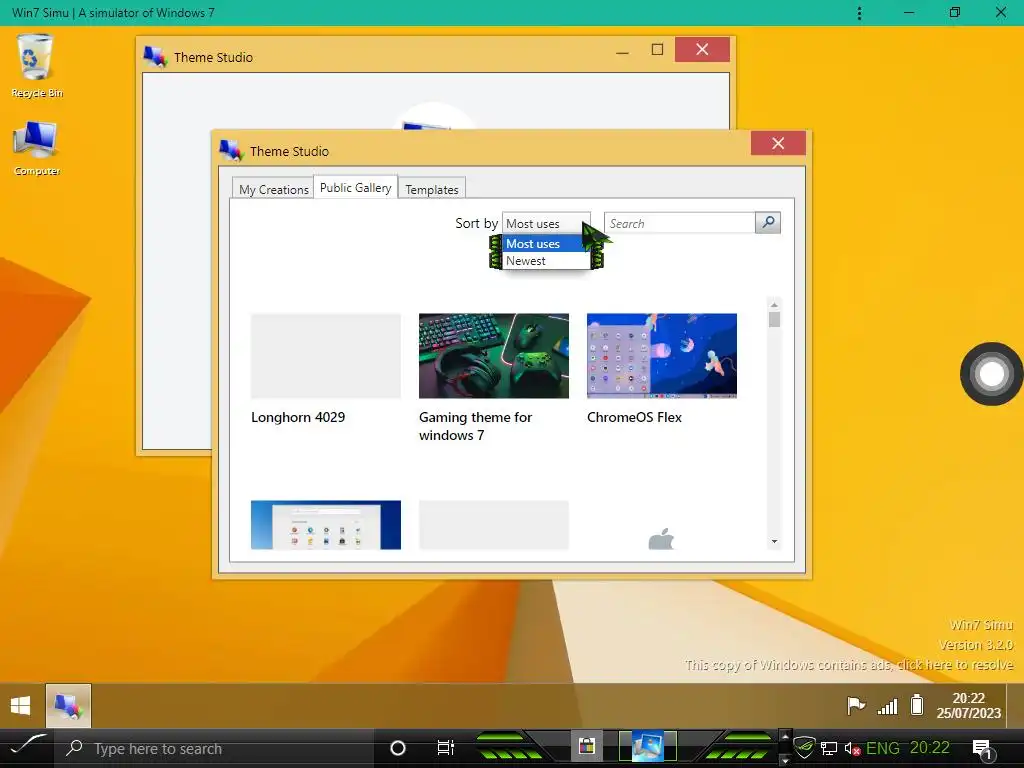
Task: Switch to the My Creations tab
Action: click(273, 189)
